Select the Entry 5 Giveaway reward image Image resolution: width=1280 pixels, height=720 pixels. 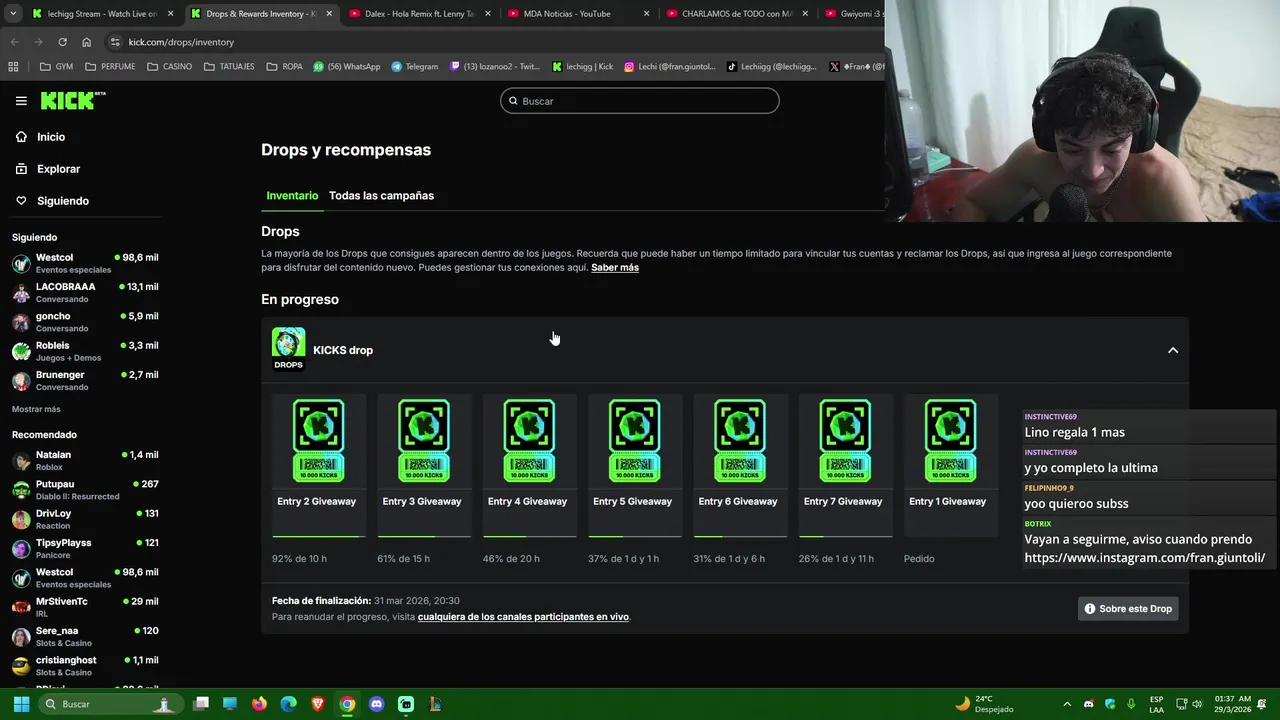point(635,440)
